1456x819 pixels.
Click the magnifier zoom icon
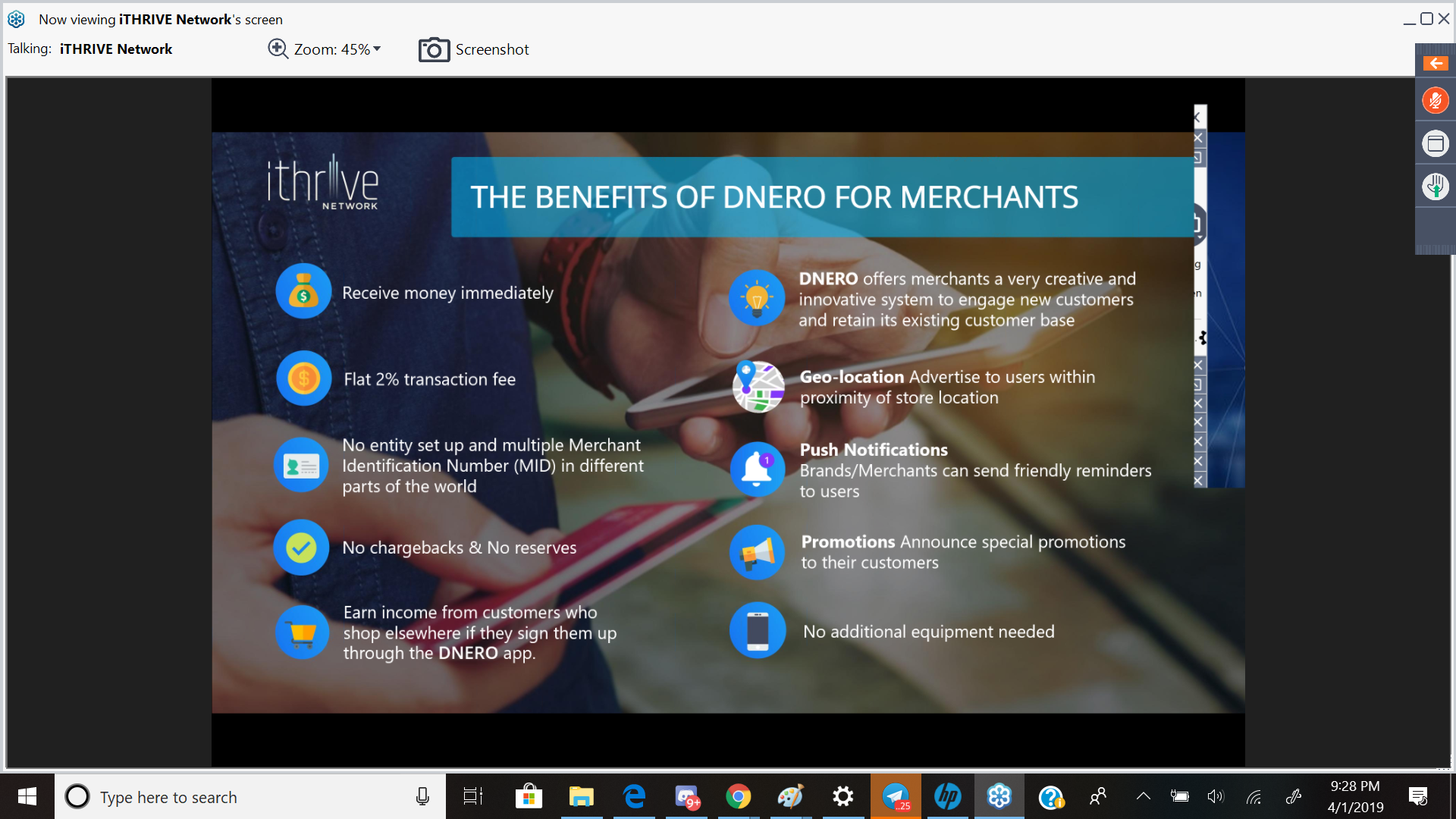(x=278, y=49)
